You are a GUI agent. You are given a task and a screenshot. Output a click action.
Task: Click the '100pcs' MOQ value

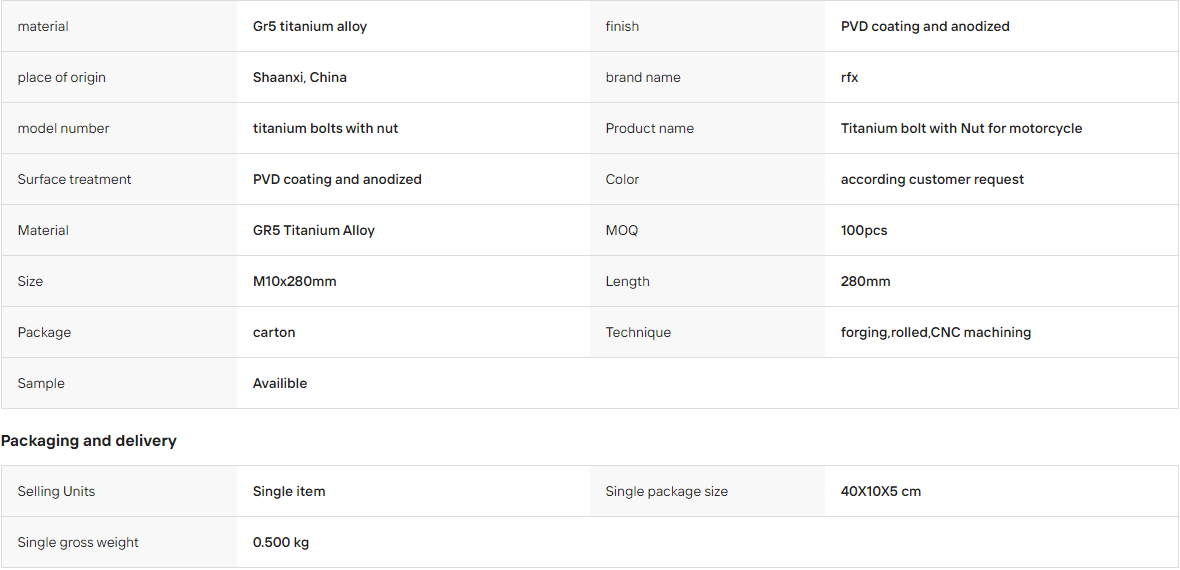tap(864, 230)
